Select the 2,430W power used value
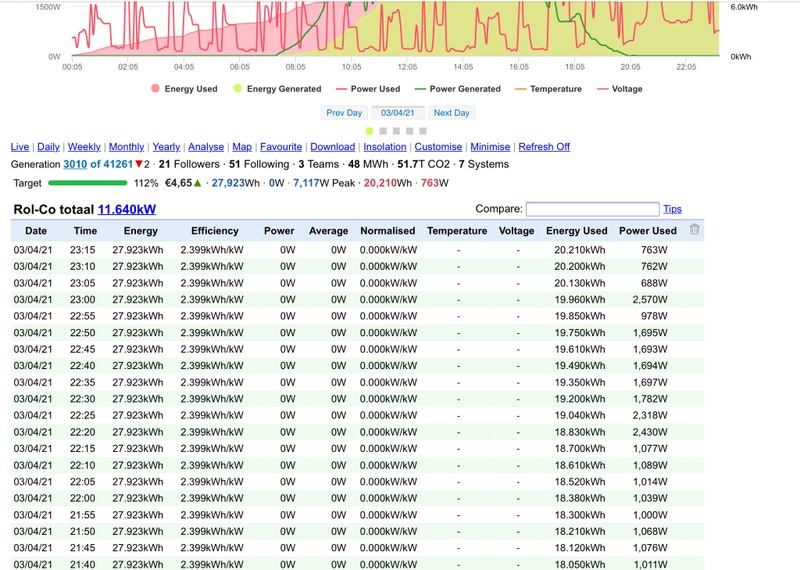800x570 pixels. tap(650, 432)
